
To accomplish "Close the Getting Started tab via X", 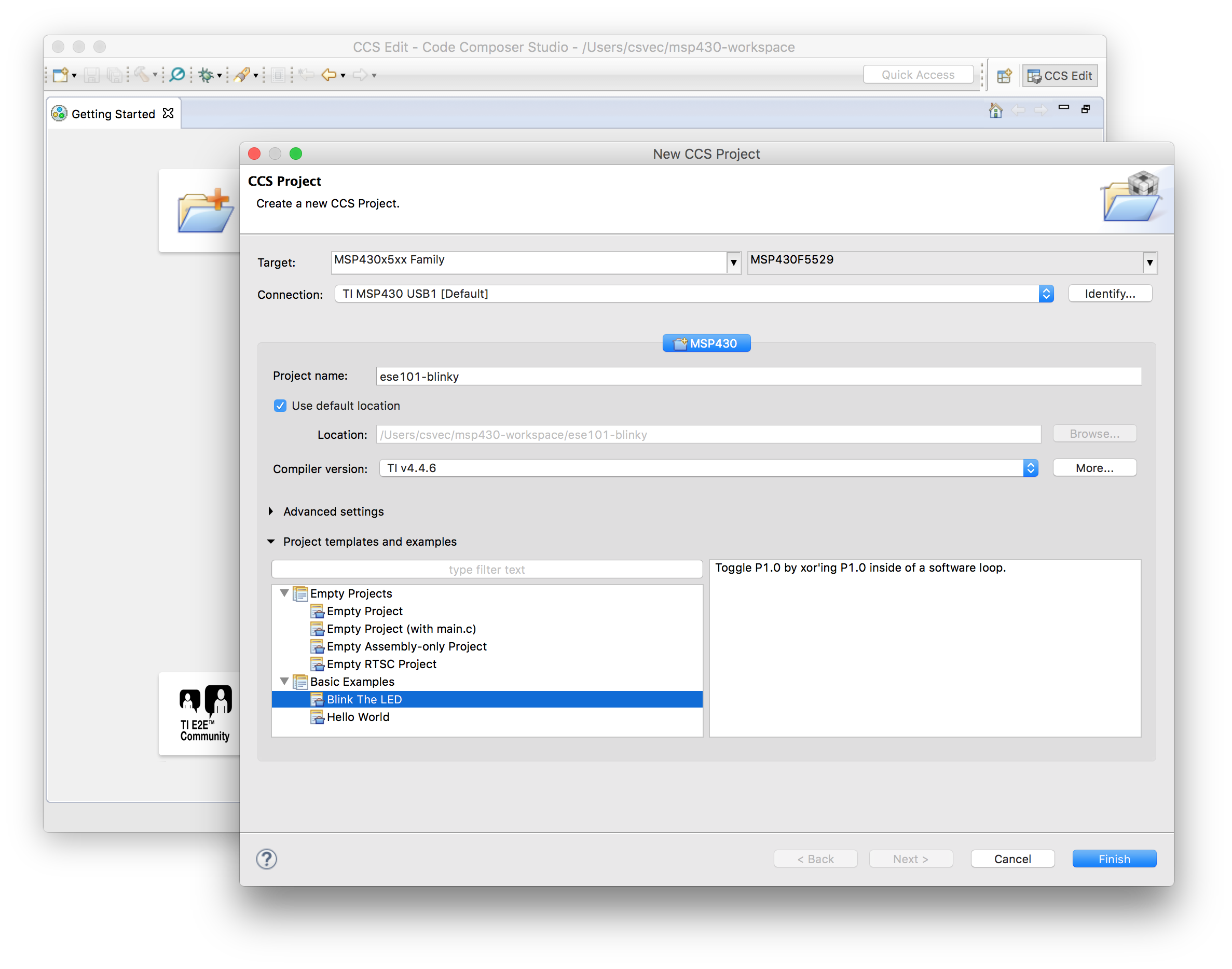I will [x=168, y=114].
